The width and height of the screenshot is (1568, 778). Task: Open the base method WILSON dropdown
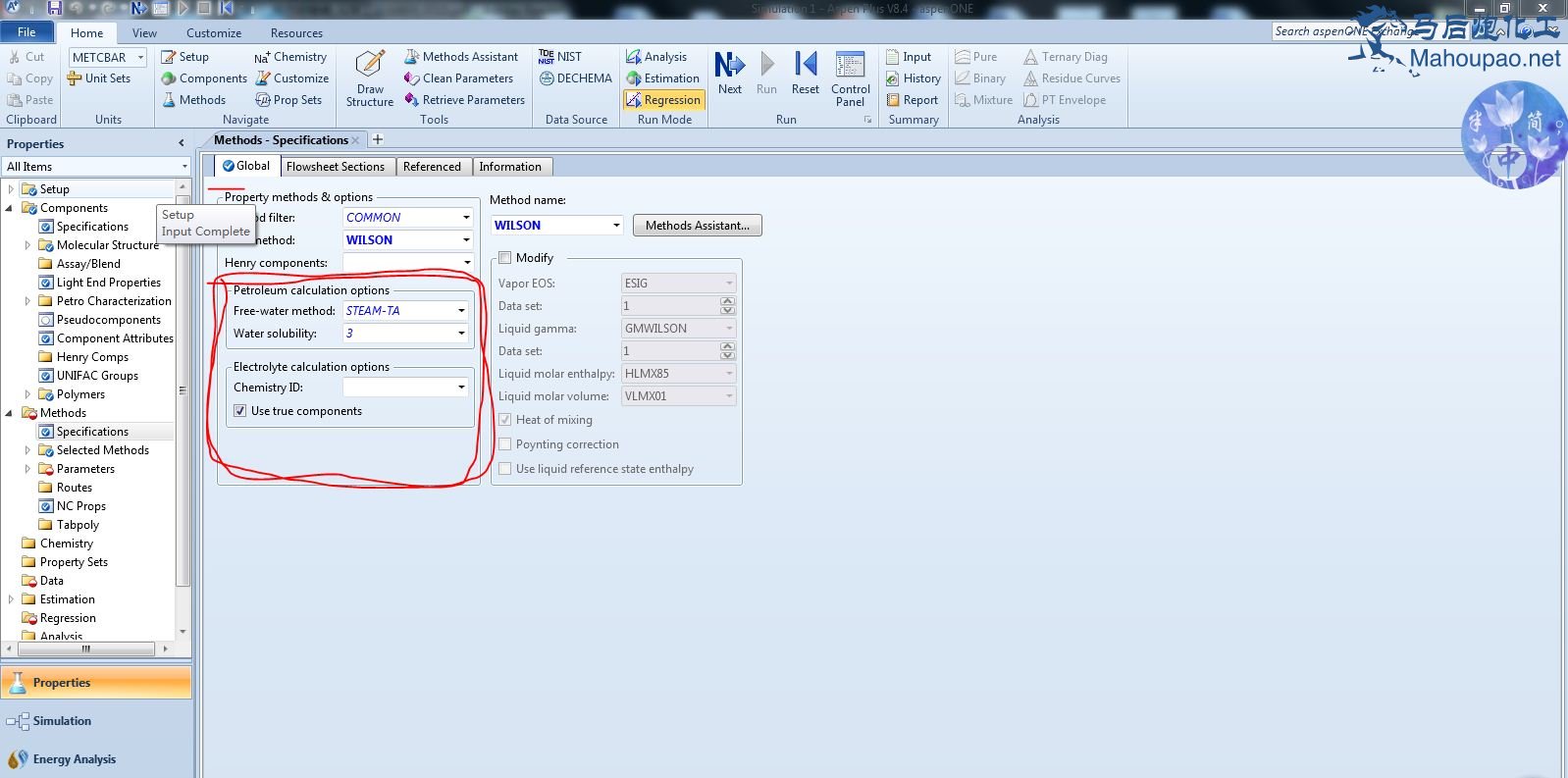tap(466, 240)
